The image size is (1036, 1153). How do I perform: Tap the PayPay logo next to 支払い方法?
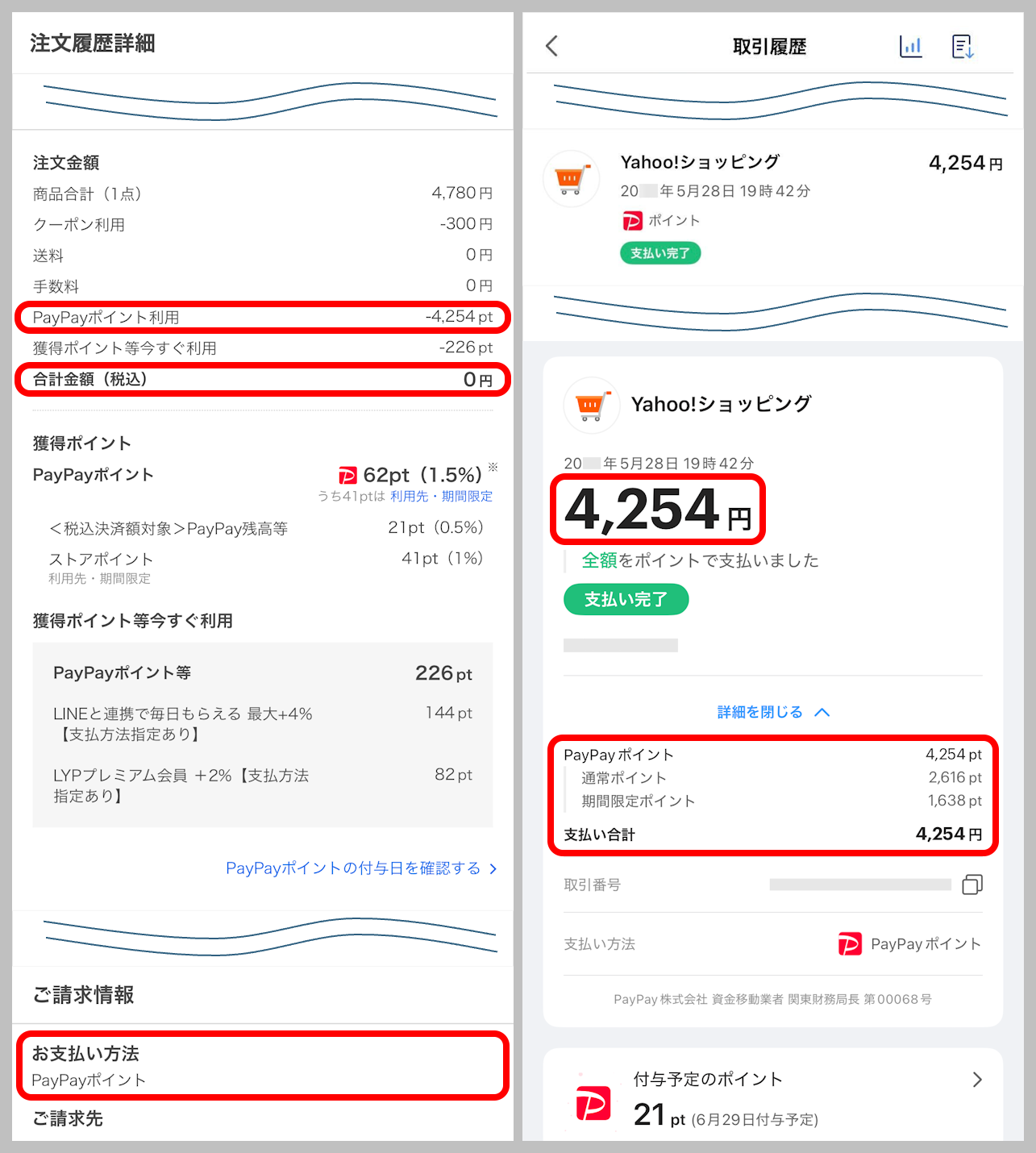point(850,943)
